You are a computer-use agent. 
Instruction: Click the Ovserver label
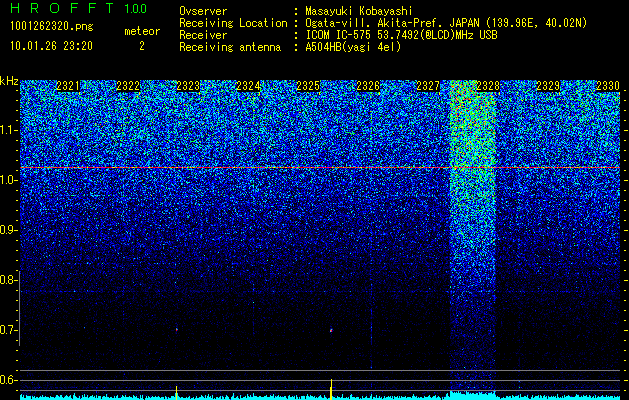point(203,11)
